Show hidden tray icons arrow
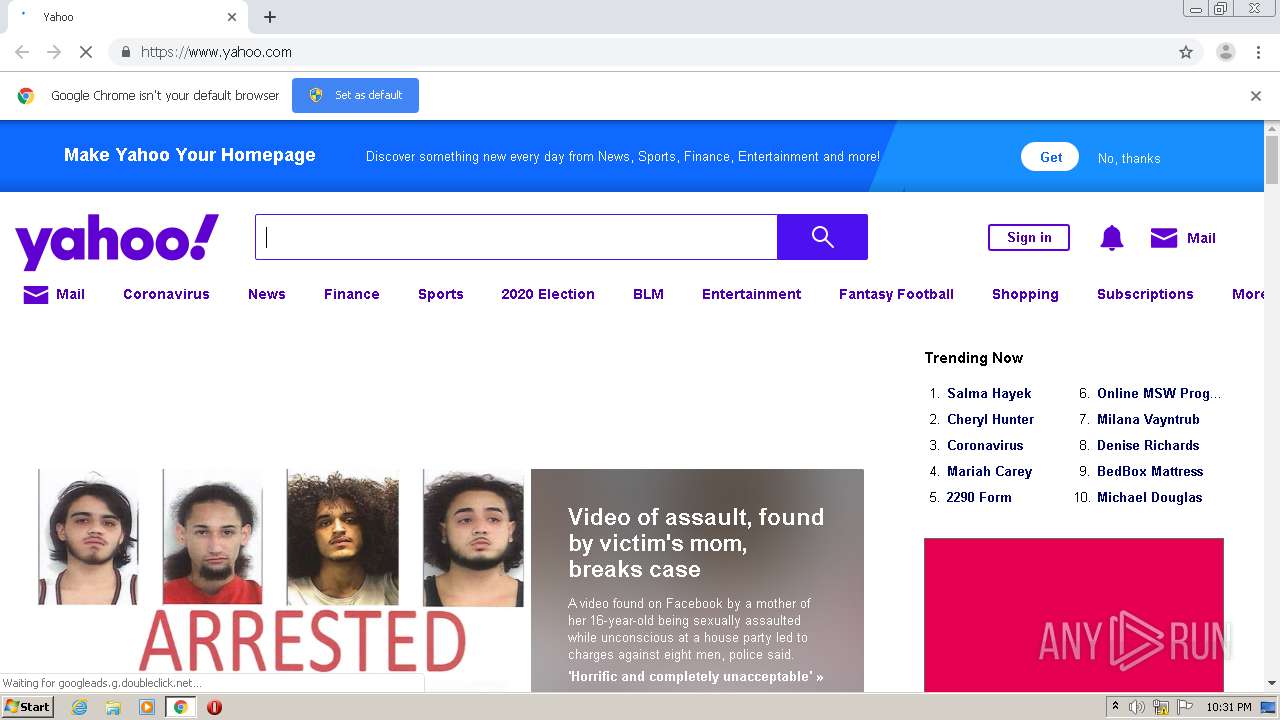This screenshot has height=720, width=1280. click(x=1115, y=707)
